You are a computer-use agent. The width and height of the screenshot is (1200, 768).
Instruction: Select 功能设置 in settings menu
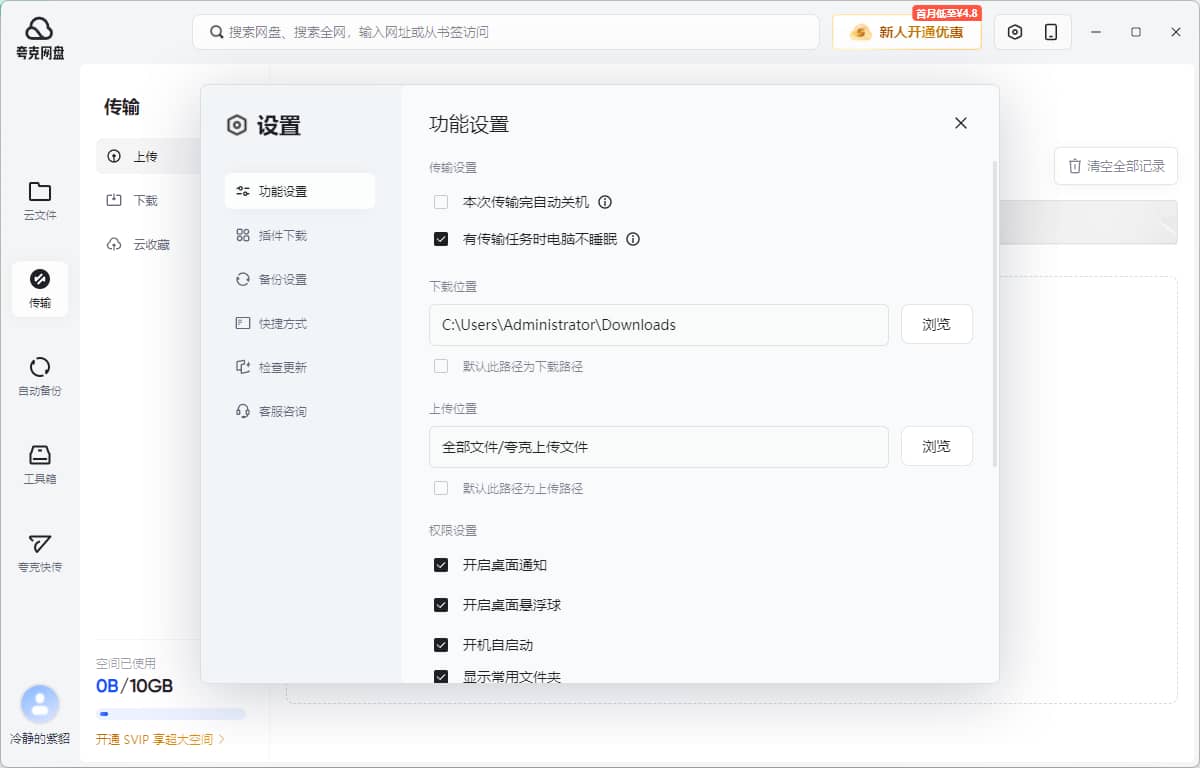[300, 191]
